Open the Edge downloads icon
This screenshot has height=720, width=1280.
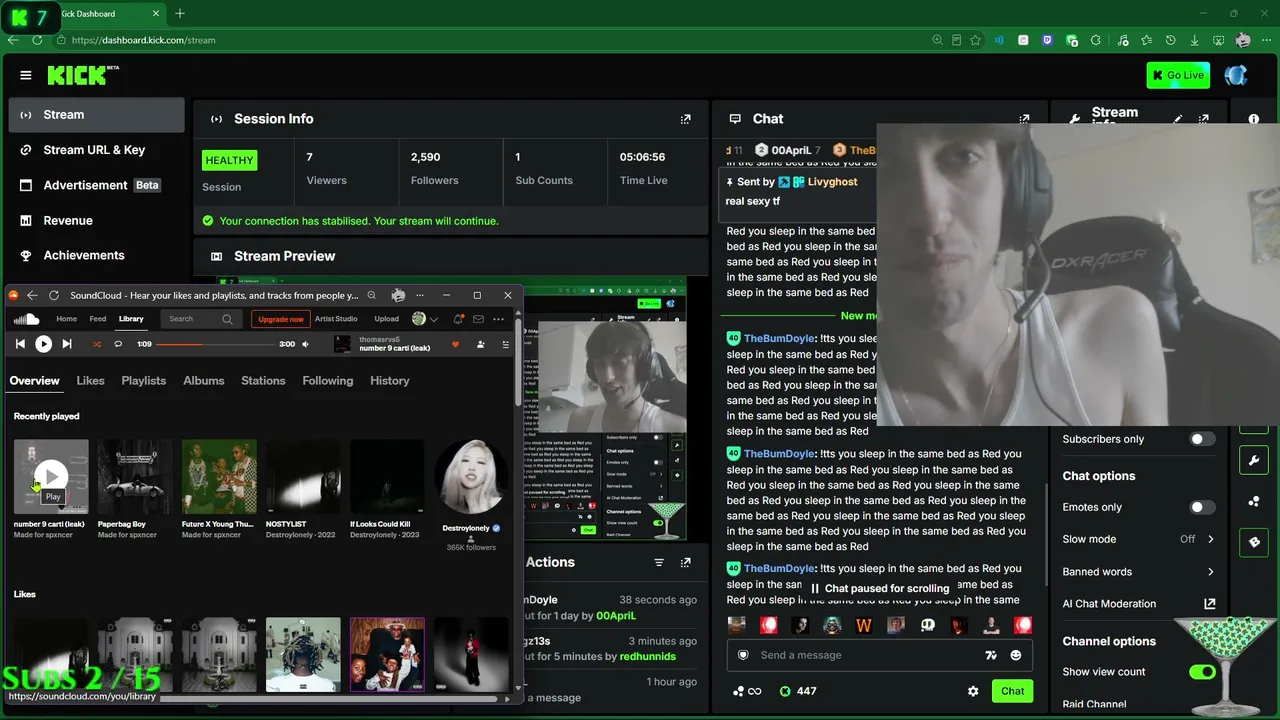(1194, 40)
